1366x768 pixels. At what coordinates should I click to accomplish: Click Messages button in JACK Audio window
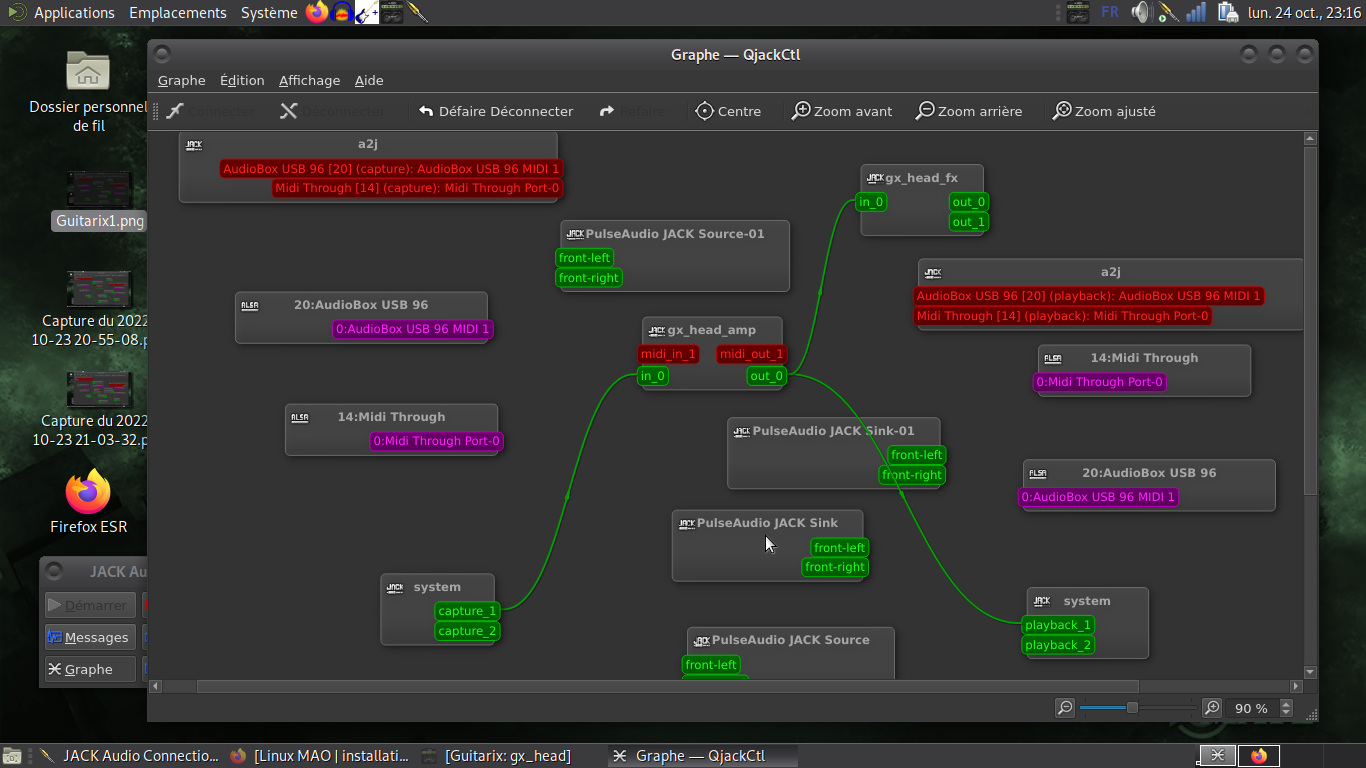[x=90, y=637]
